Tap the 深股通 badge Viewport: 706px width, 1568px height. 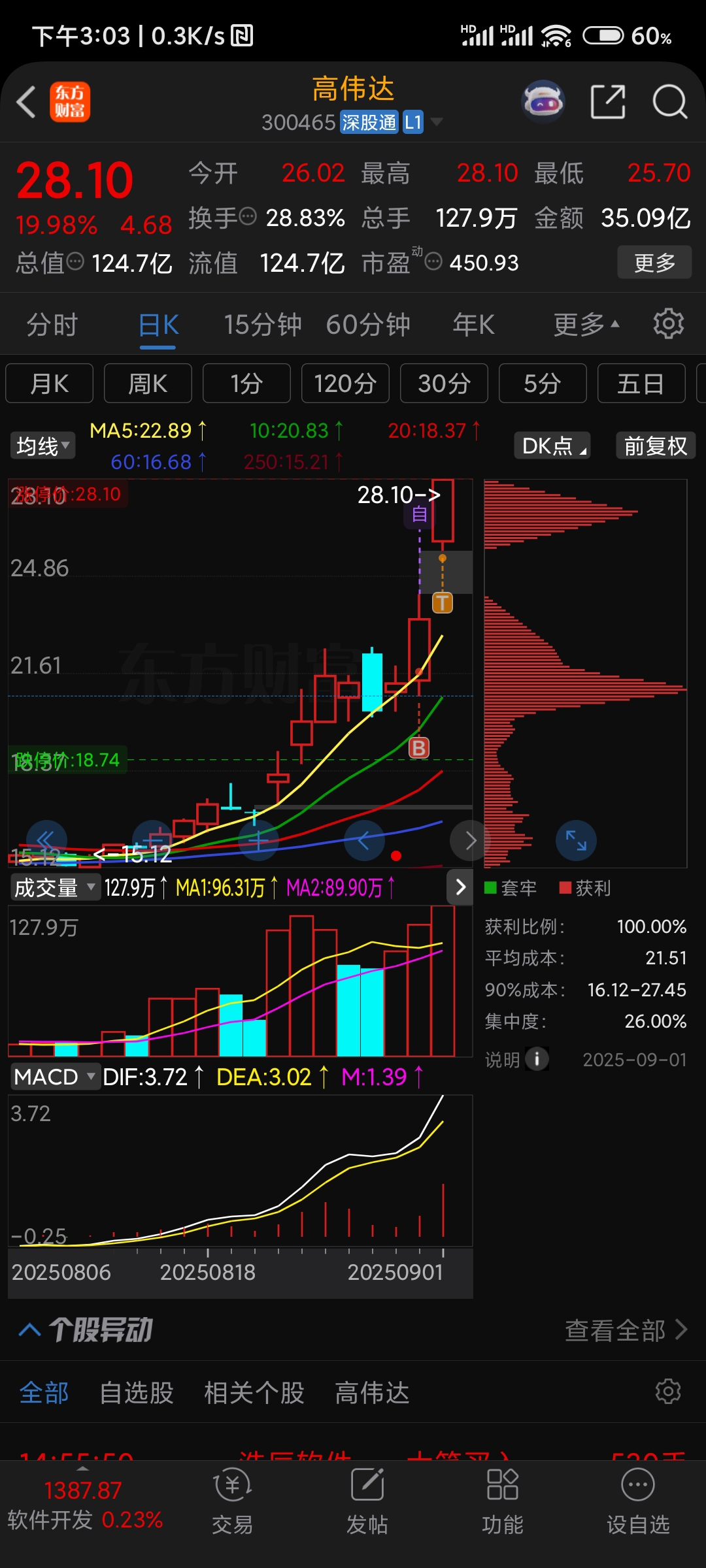(x=369, y=122)
